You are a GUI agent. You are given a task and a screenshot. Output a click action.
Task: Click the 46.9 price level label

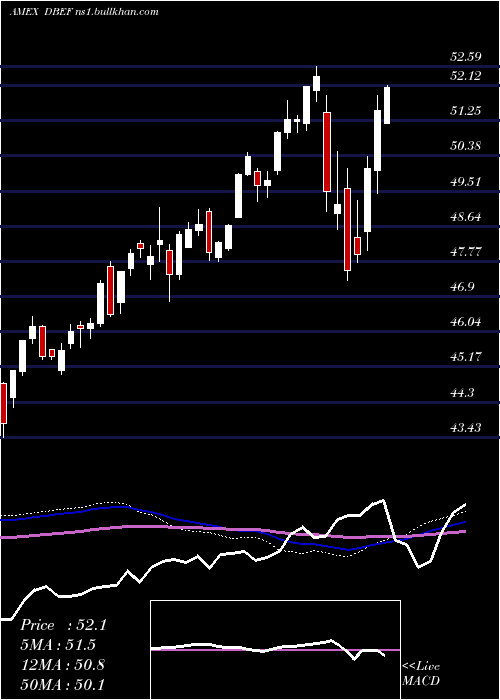[x=462, y=287]
